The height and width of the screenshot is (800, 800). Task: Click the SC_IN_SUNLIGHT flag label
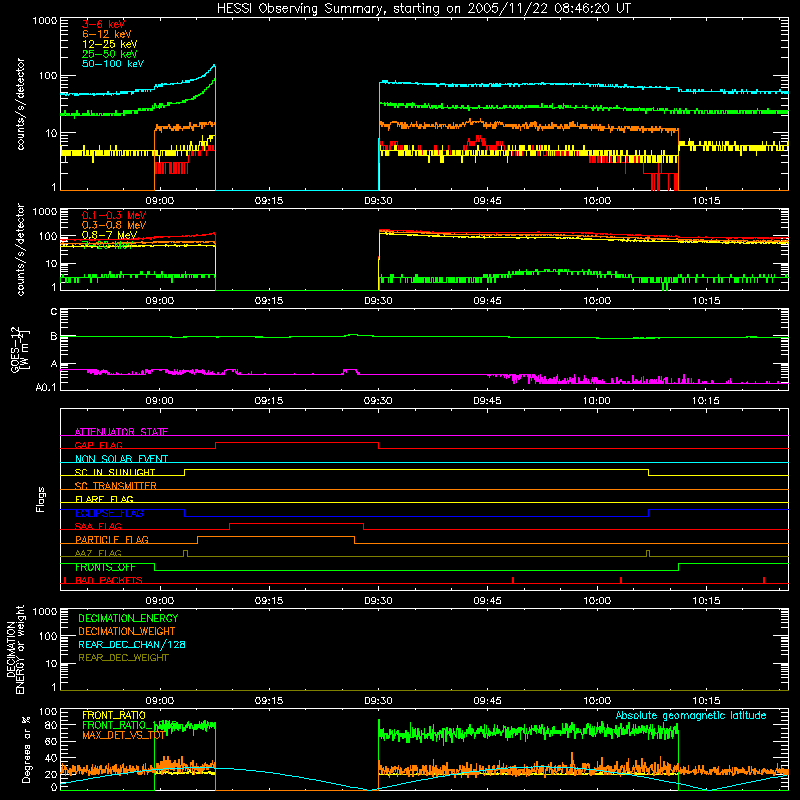coord(115,472)
